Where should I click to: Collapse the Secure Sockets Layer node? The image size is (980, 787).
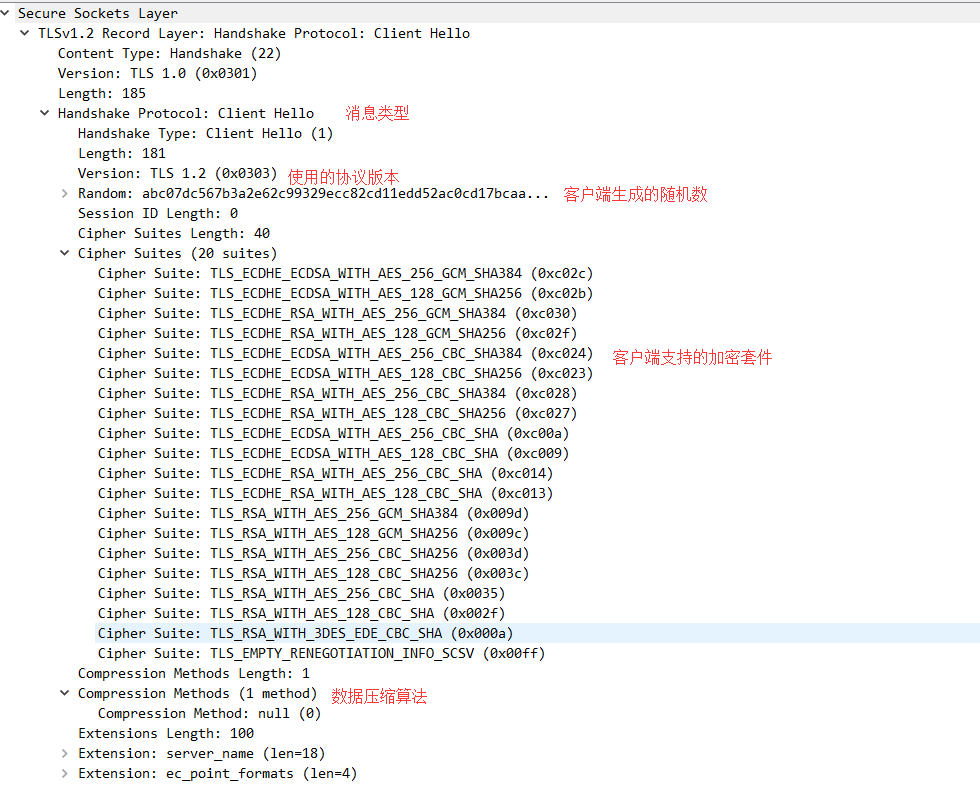pyautogui.click(x=6, y=13)
